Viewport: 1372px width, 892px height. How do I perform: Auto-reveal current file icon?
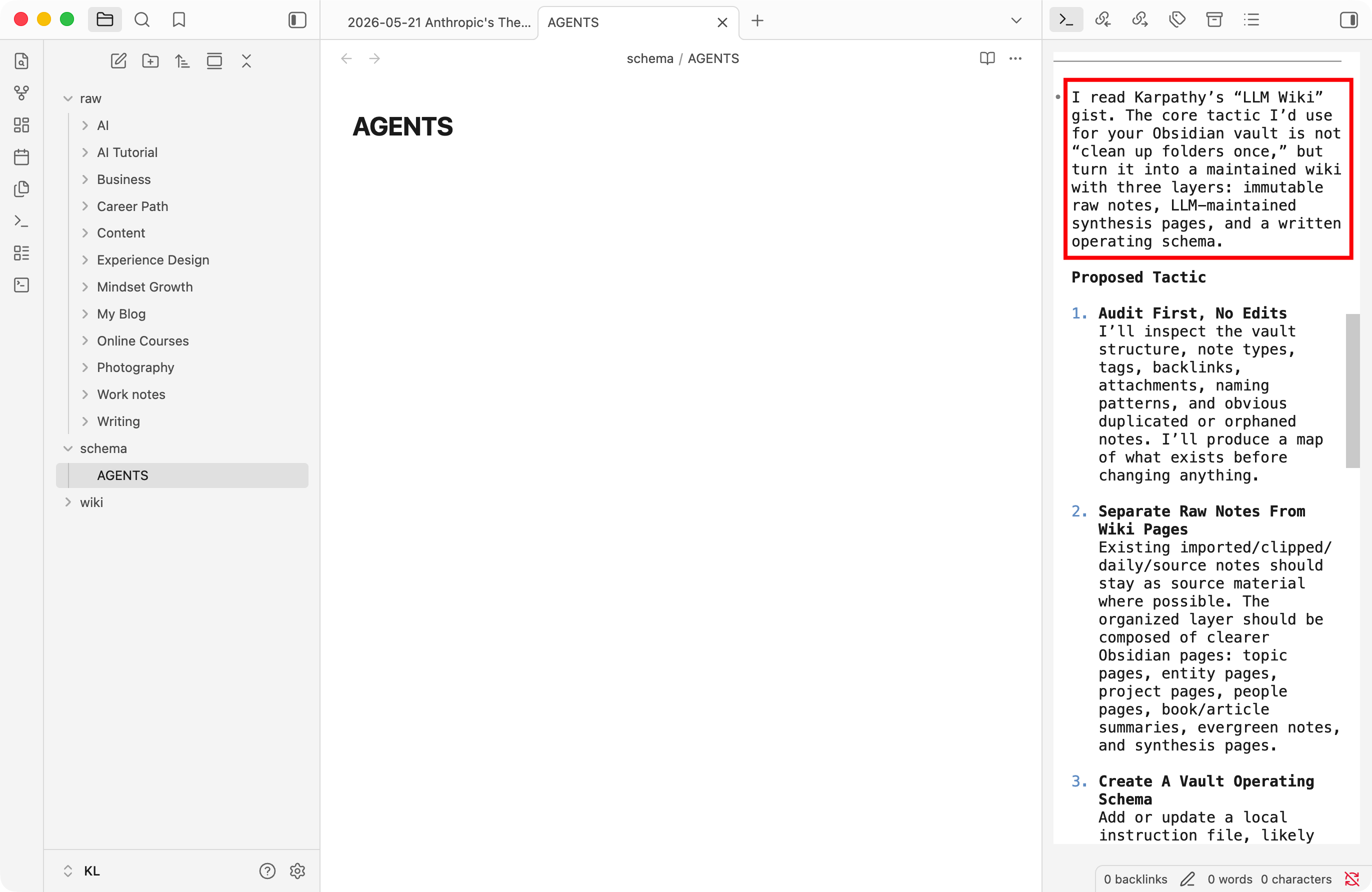coord(214,61)
